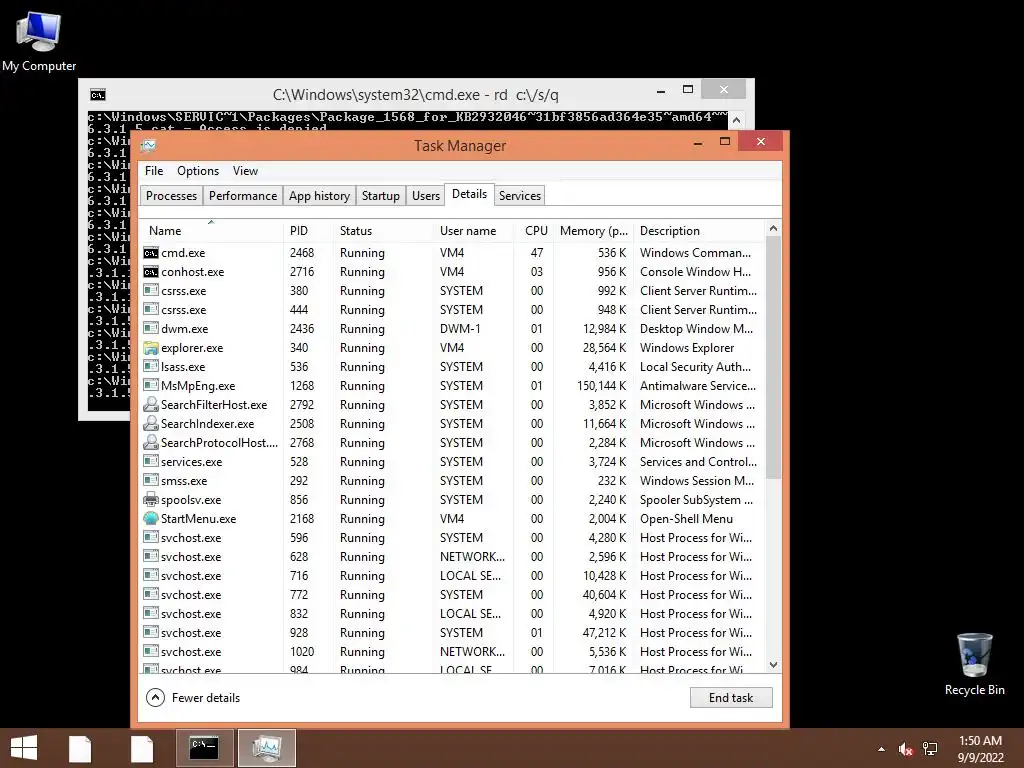This screenshot has width=1024, height=768.
Task: Click the cmd window title bar icon
Action: pos(98,95)
